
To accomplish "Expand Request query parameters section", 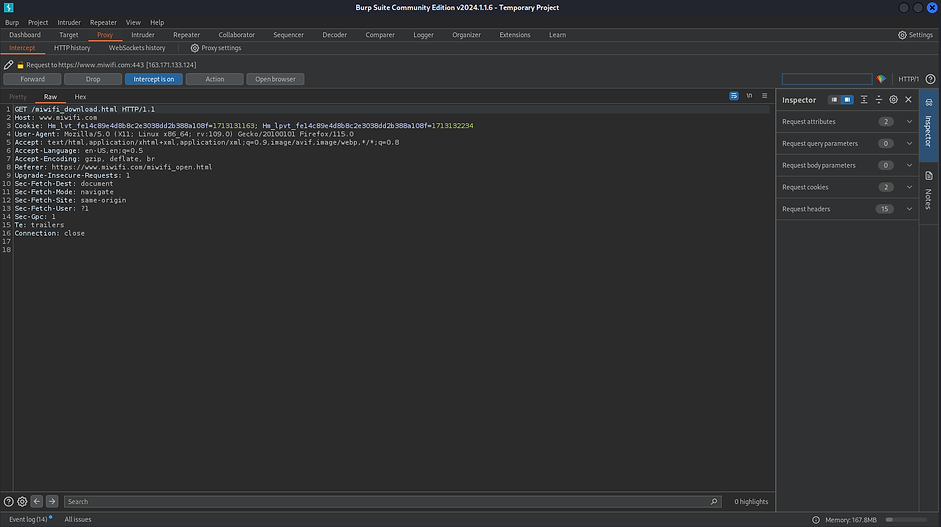I will pyautogui.click(x=847, y=143).
